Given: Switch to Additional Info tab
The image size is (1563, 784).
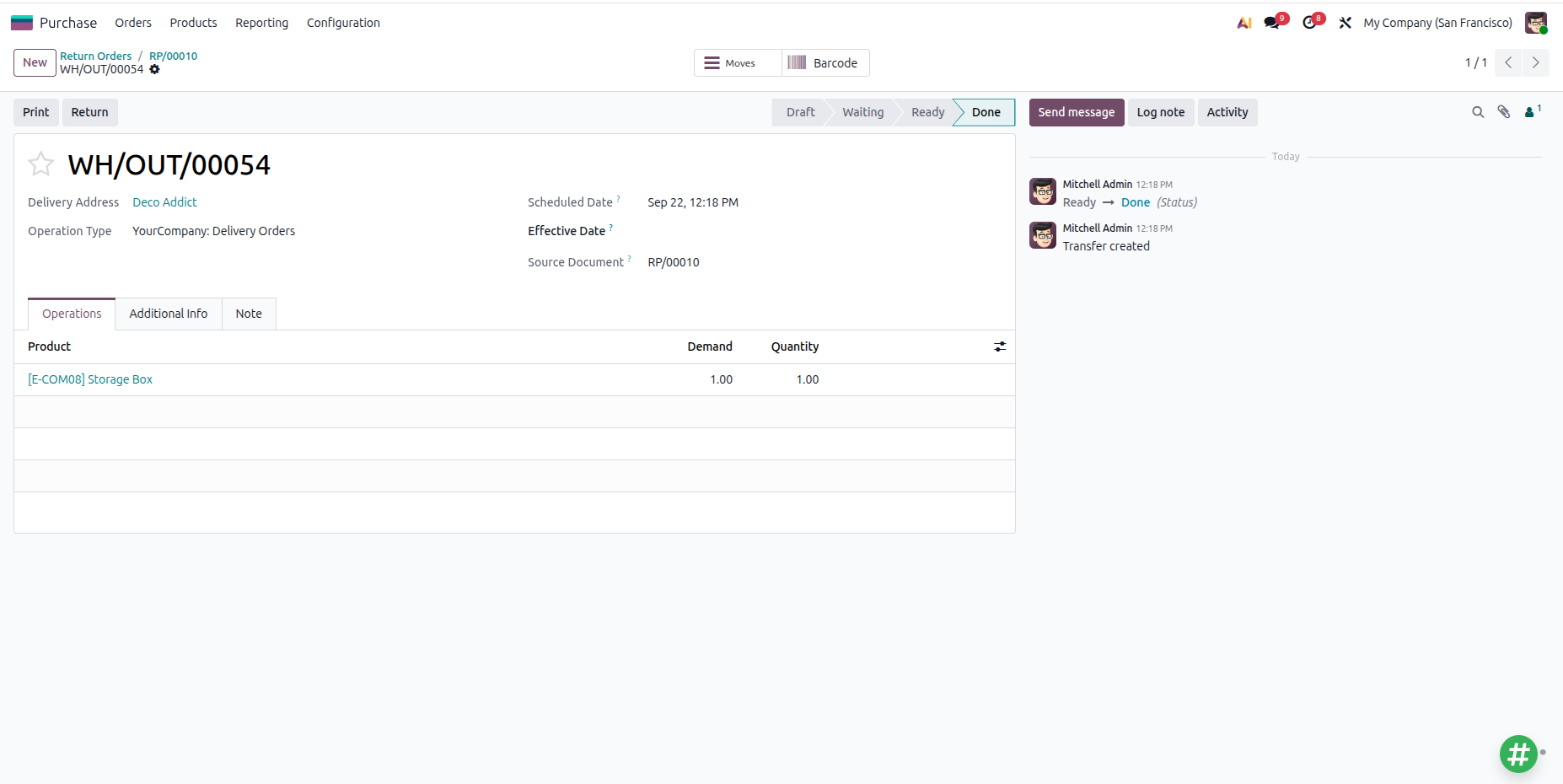Looking at the screenshot, I should click(169, 314).
